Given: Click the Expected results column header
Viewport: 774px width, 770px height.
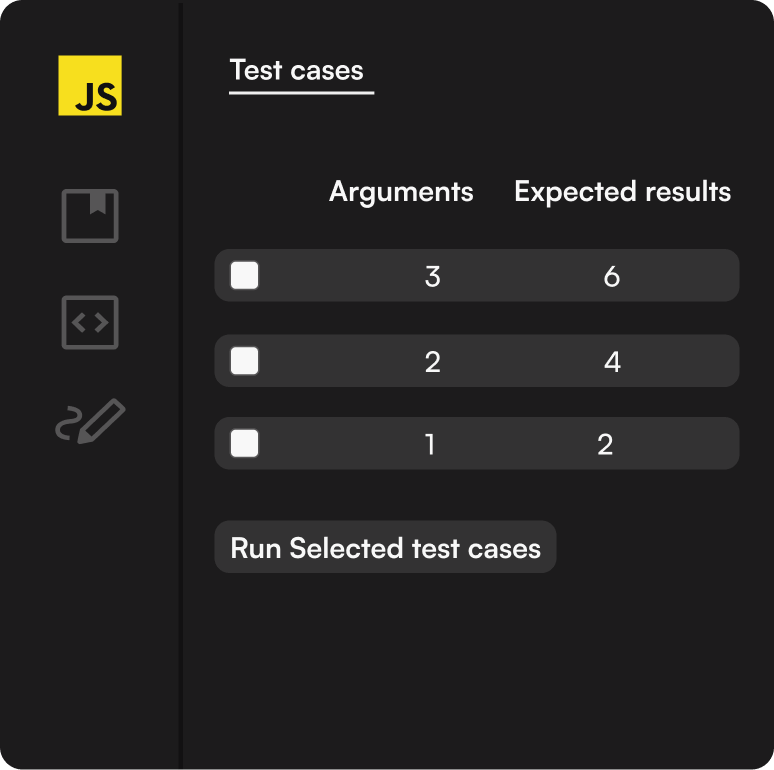Looking at the screenshot, I should point(622,192).
